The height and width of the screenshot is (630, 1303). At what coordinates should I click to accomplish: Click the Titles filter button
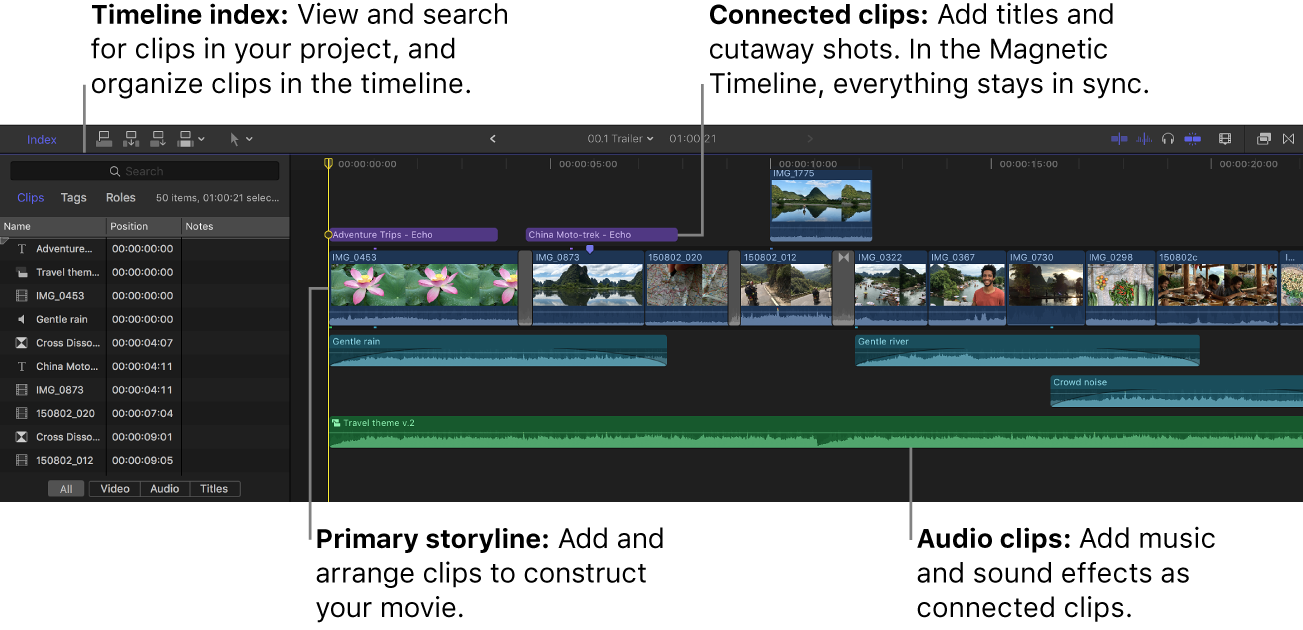pyautogui.click(x=214, y=488)
